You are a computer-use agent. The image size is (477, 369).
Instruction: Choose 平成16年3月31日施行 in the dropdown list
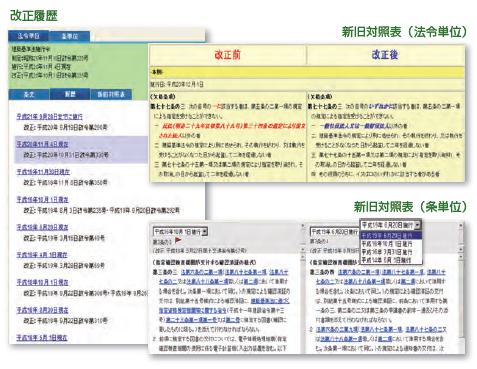[x=387, y=252]
